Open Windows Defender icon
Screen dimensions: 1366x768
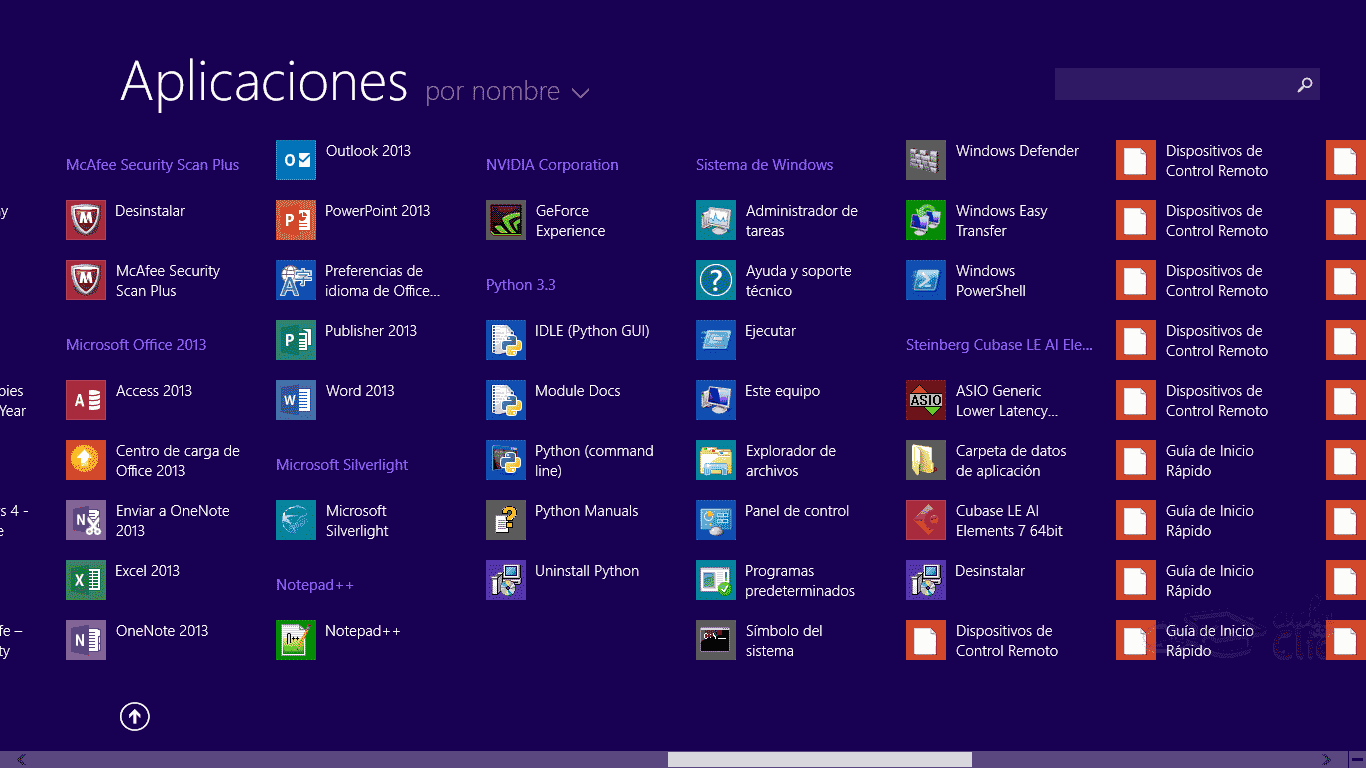[x=926, y=160]
